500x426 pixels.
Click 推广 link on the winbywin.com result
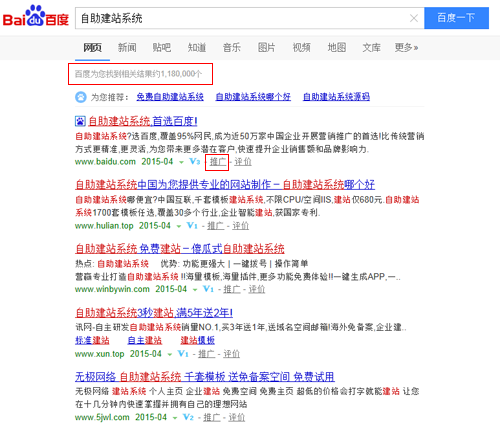(232, 289)
